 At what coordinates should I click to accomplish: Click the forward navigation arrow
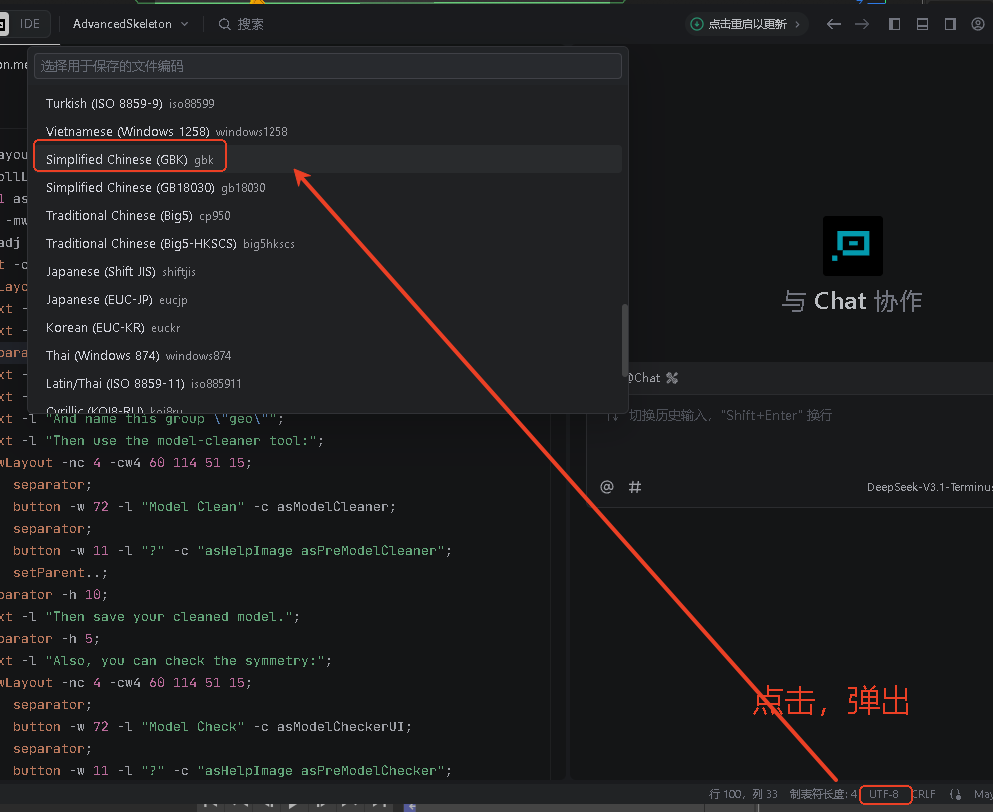(862, 24)
